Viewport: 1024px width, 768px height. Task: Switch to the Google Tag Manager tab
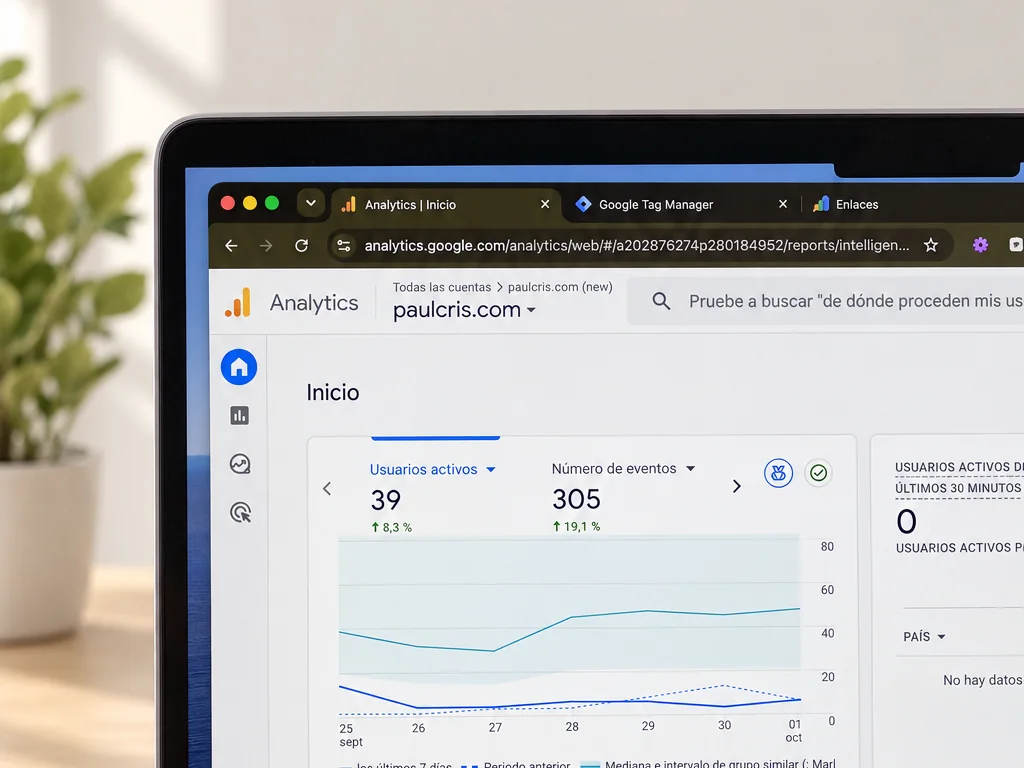pyautogui.click(x=682, y=205)
